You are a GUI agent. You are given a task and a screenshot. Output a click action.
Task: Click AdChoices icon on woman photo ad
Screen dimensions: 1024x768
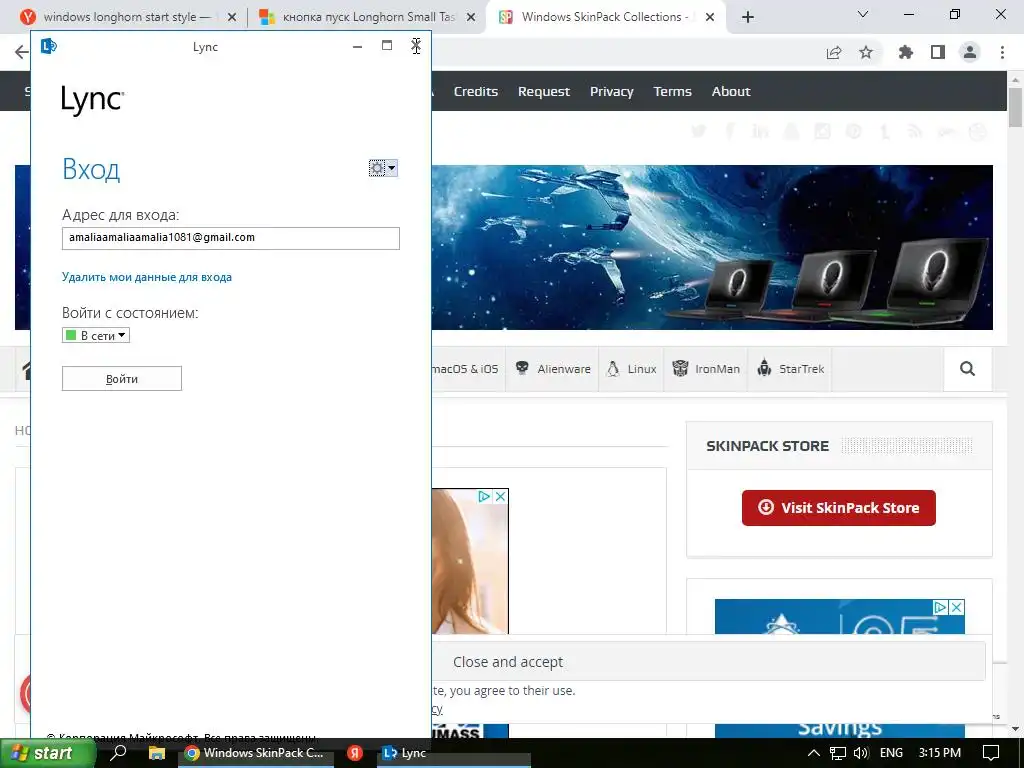pos(485,496)
